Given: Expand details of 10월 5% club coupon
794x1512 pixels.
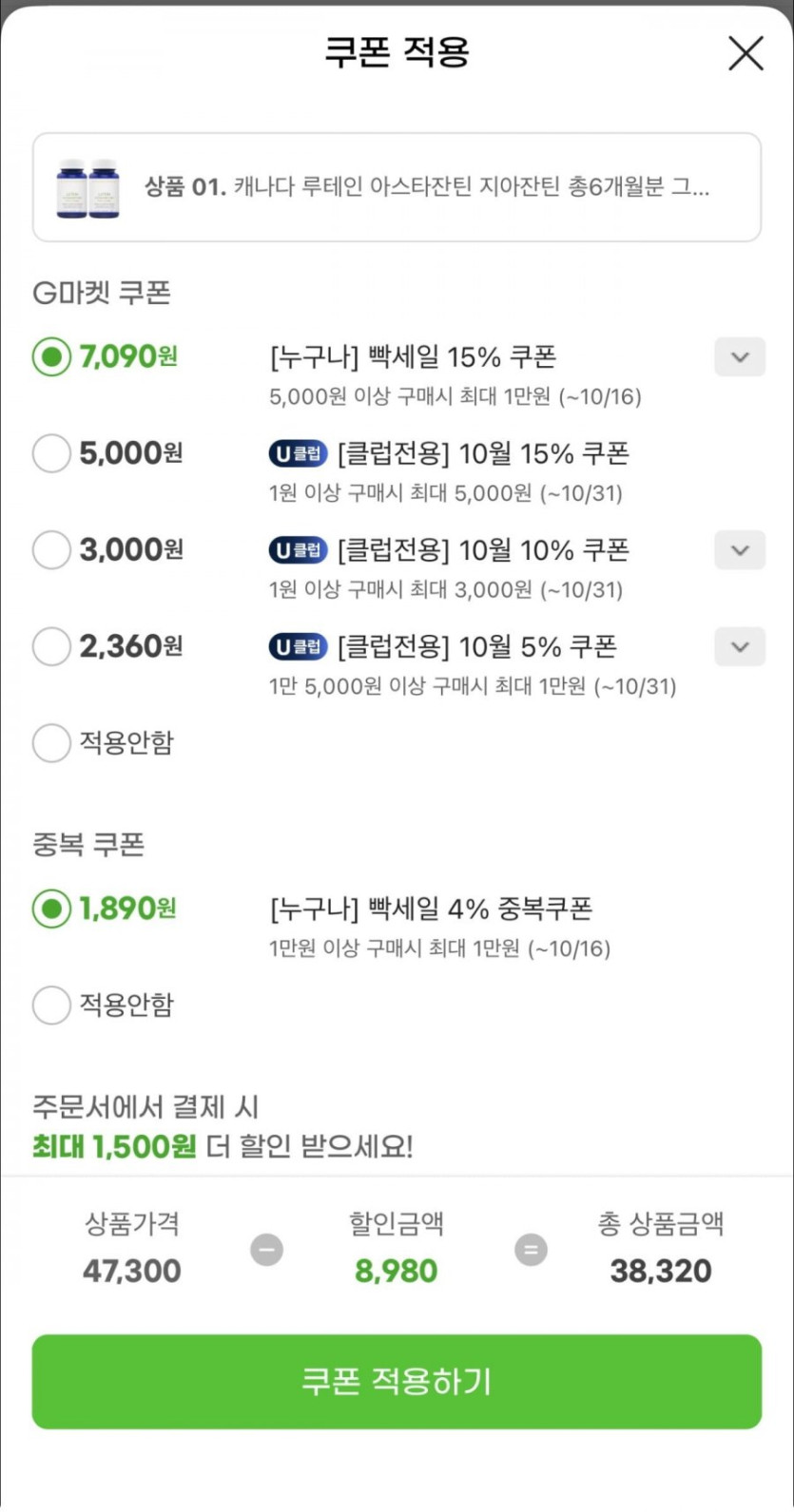Looking at the screenshot, I should tap(740, 647).
